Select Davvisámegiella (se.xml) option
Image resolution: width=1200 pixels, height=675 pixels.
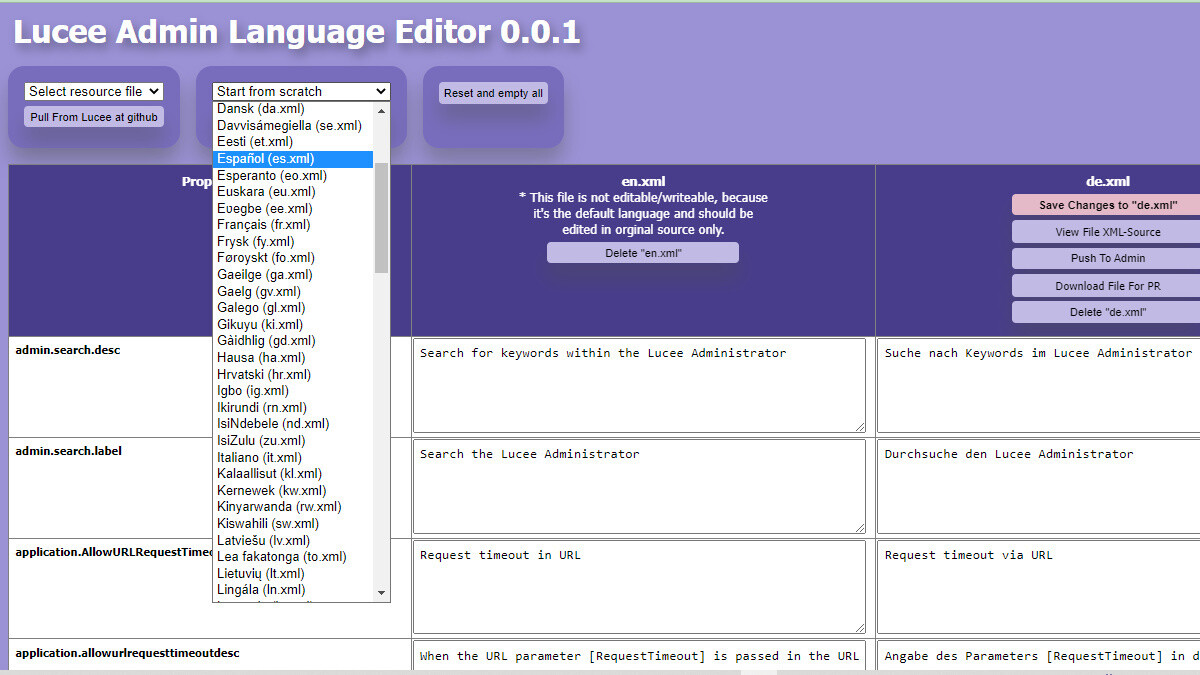click(x=293, y=125)
